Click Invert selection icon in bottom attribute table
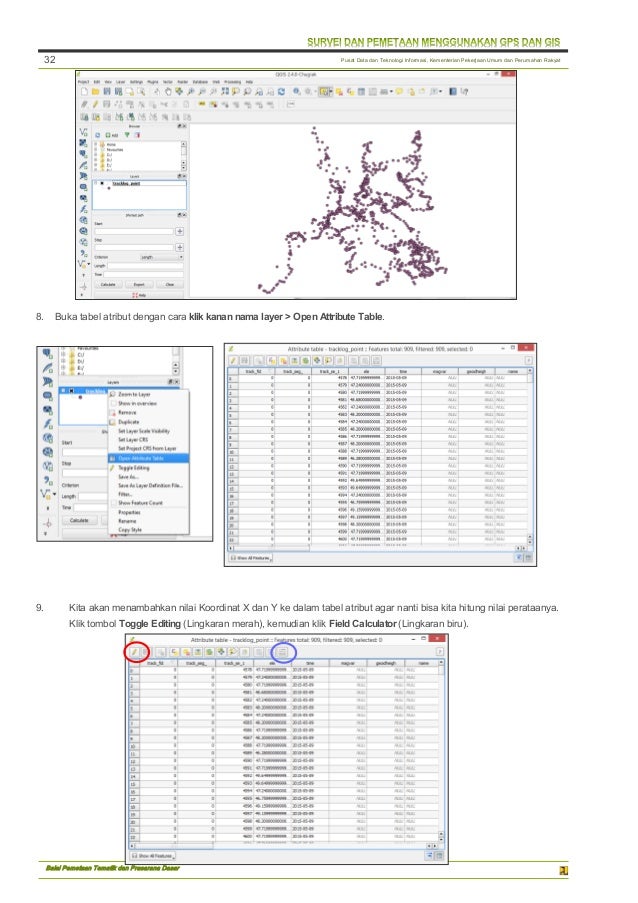Screen dimensions: 638x903 pos(209,652)
